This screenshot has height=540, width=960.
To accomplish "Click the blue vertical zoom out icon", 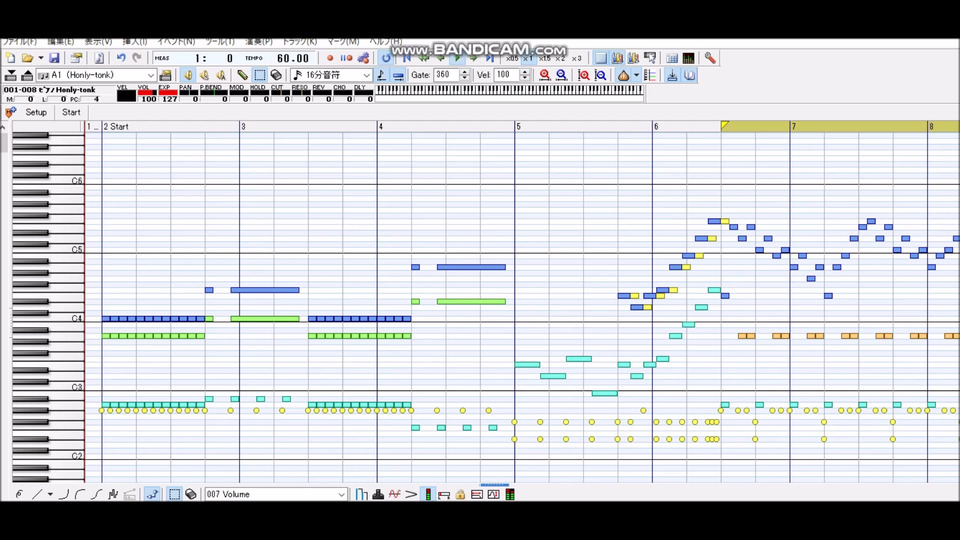I will point(601,75).
